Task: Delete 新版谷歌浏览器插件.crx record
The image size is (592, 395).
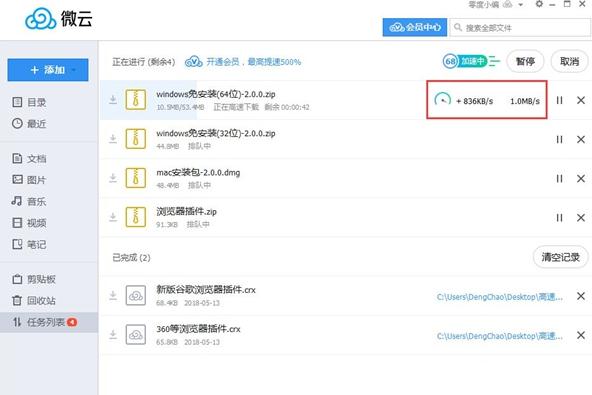Action: [581, 296]
